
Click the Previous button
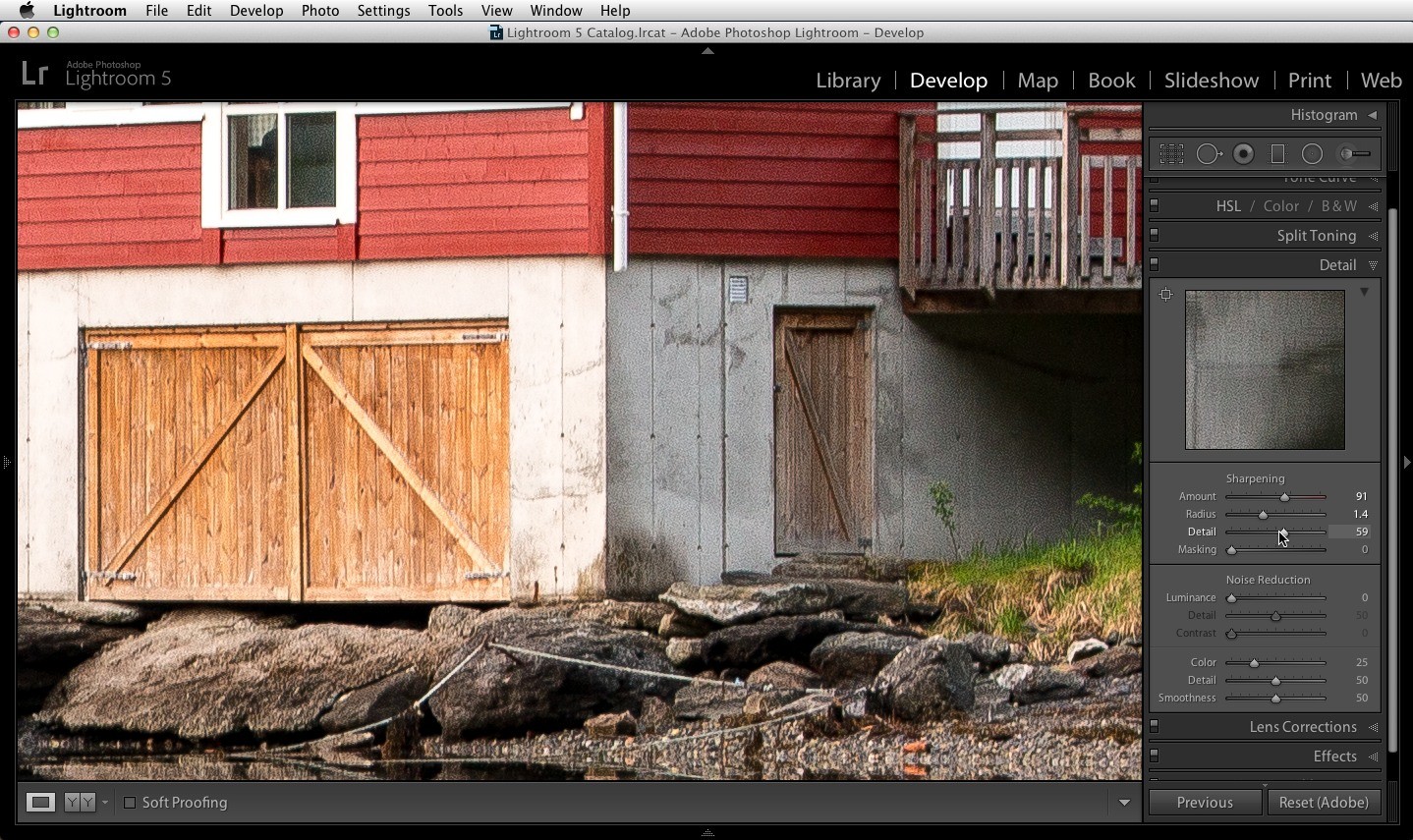1205,803
